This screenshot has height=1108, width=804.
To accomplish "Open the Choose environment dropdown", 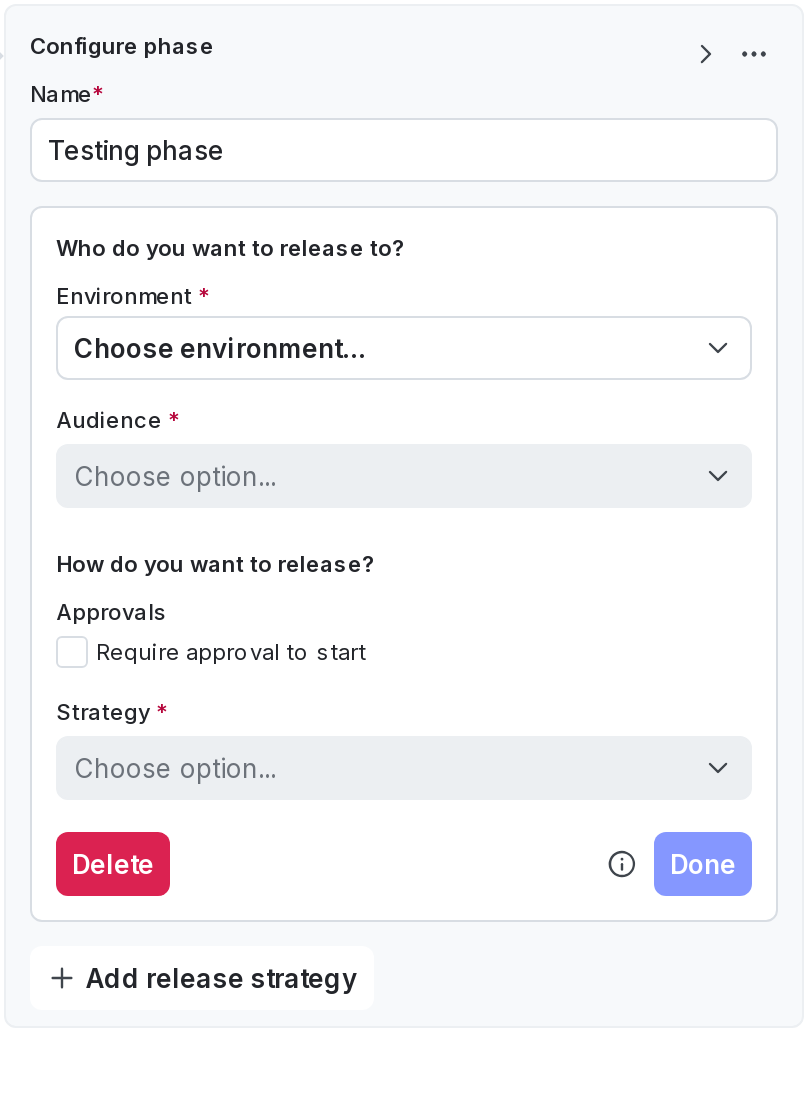I will click(x=404, y=348).
